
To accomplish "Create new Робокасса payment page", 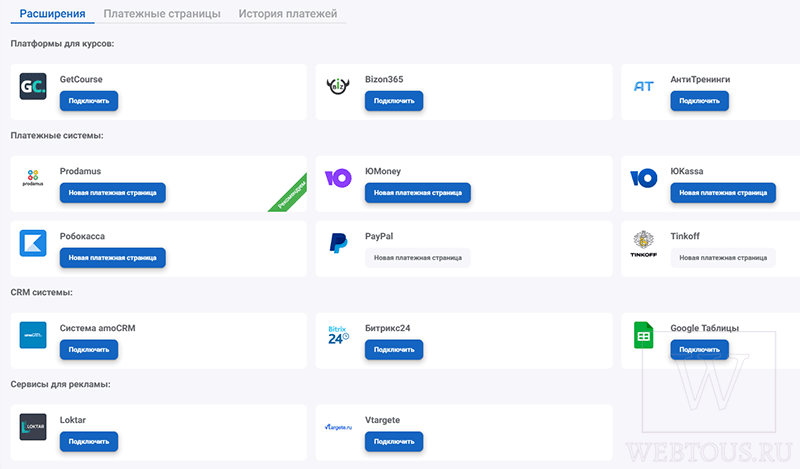I will pos(113,258).
